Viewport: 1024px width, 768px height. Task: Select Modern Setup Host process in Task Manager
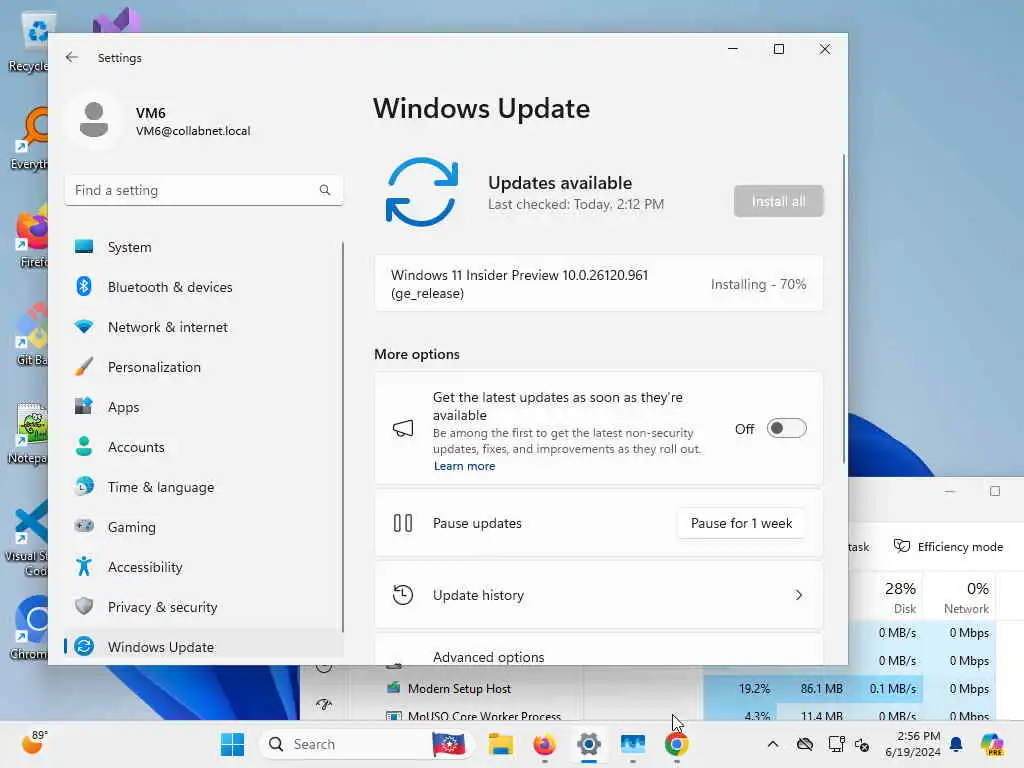(459, 688)
